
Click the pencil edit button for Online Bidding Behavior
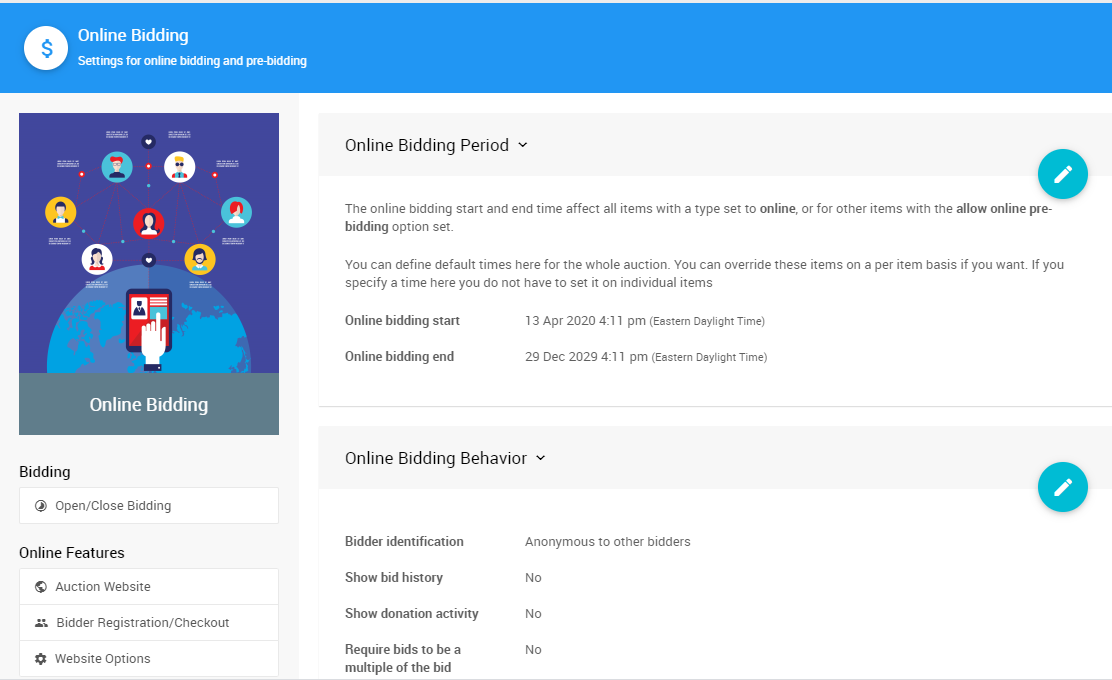click(1062, 487)
